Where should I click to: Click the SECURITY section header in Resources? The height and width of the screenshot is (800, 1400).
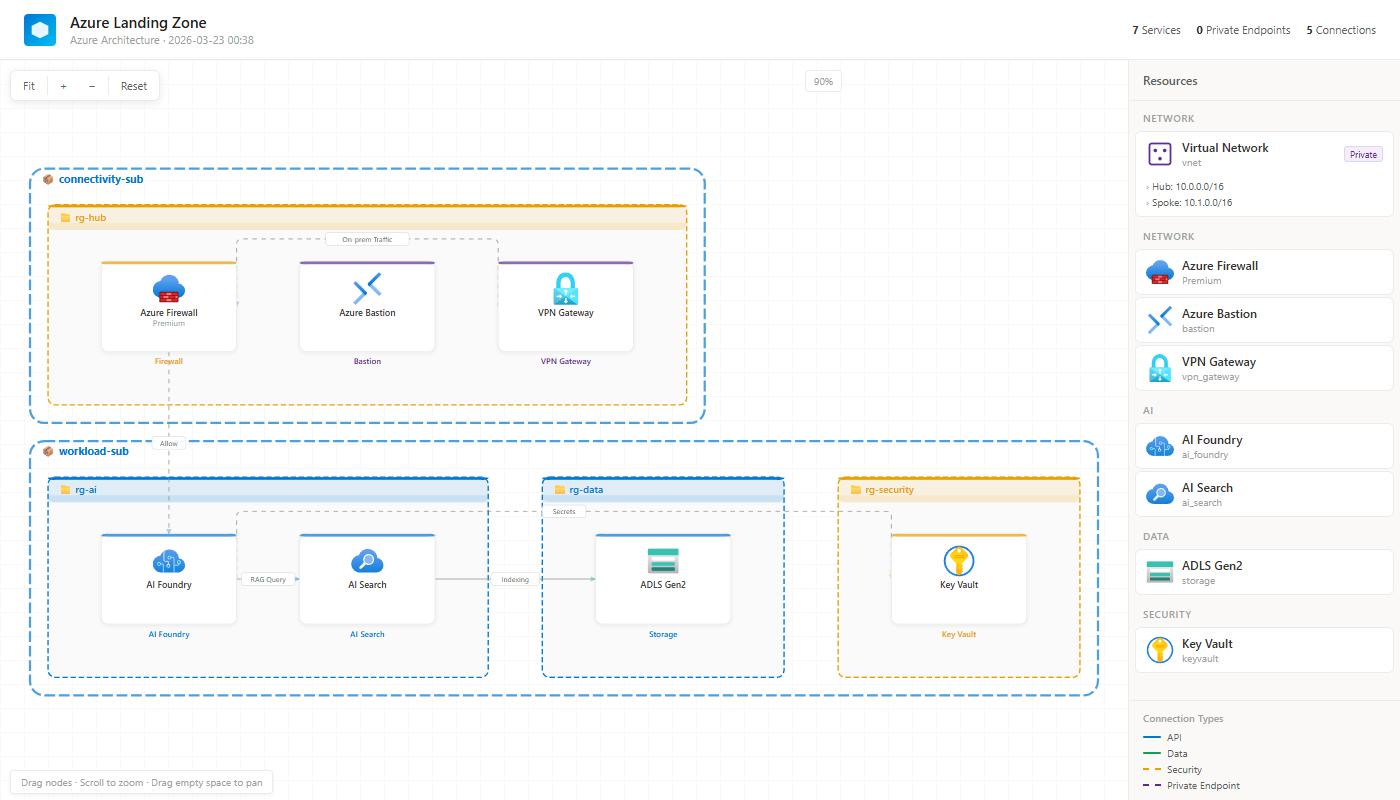(1167, 615)
